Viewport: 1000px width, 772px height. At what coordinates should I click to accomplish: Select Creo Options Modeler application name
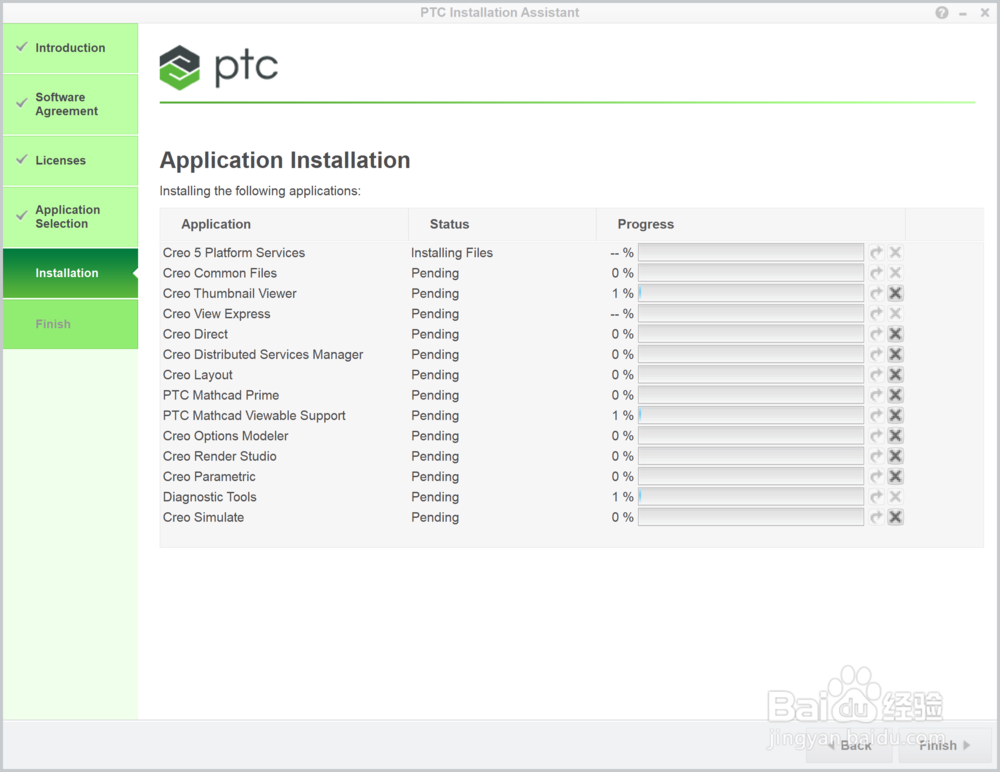pyautogui.click(x=225, y=436)
